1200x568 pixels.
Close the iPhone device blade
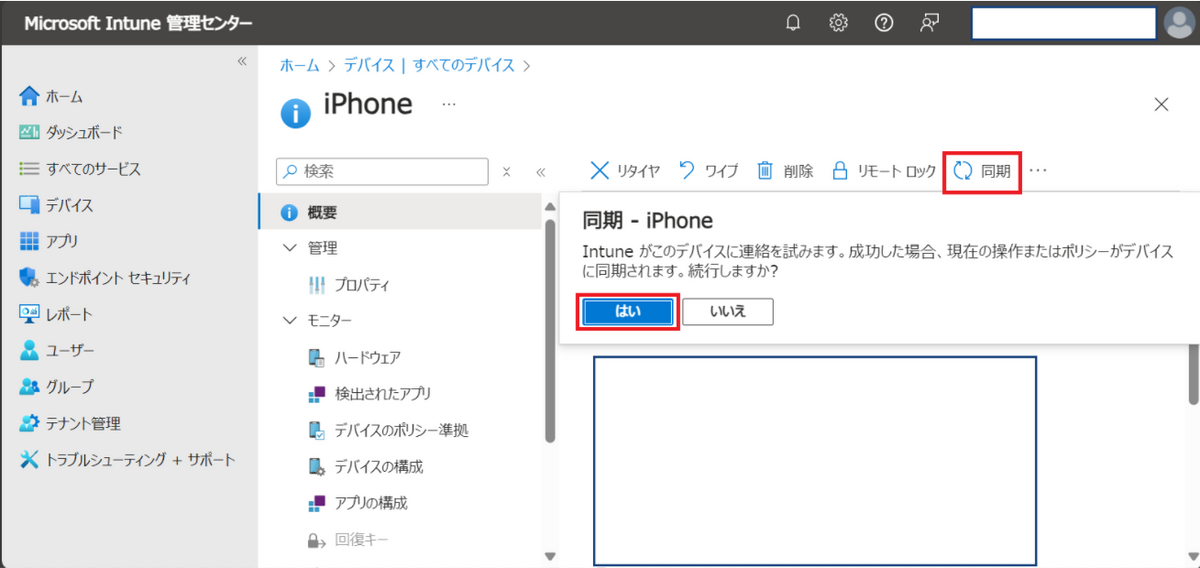click(1162, 104)
